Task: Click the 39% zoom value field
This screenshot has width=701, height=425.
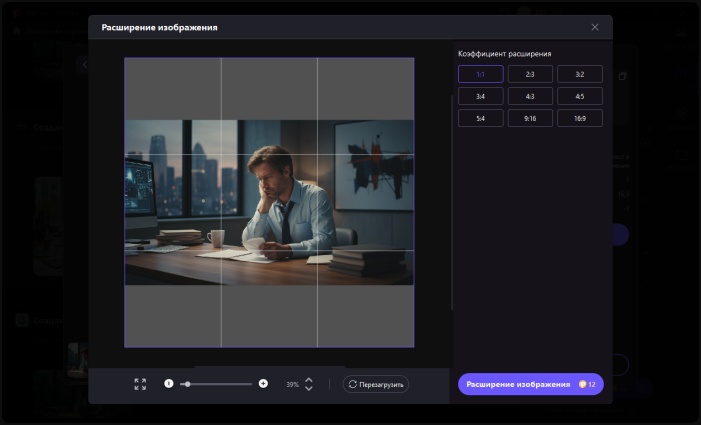Action: point(292,384)
